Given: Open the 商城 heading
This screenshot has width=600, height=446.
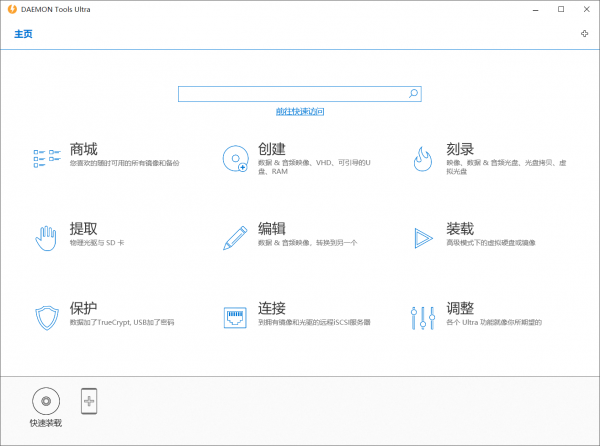Looking at the screenshot, I should (x=83, y=149).
